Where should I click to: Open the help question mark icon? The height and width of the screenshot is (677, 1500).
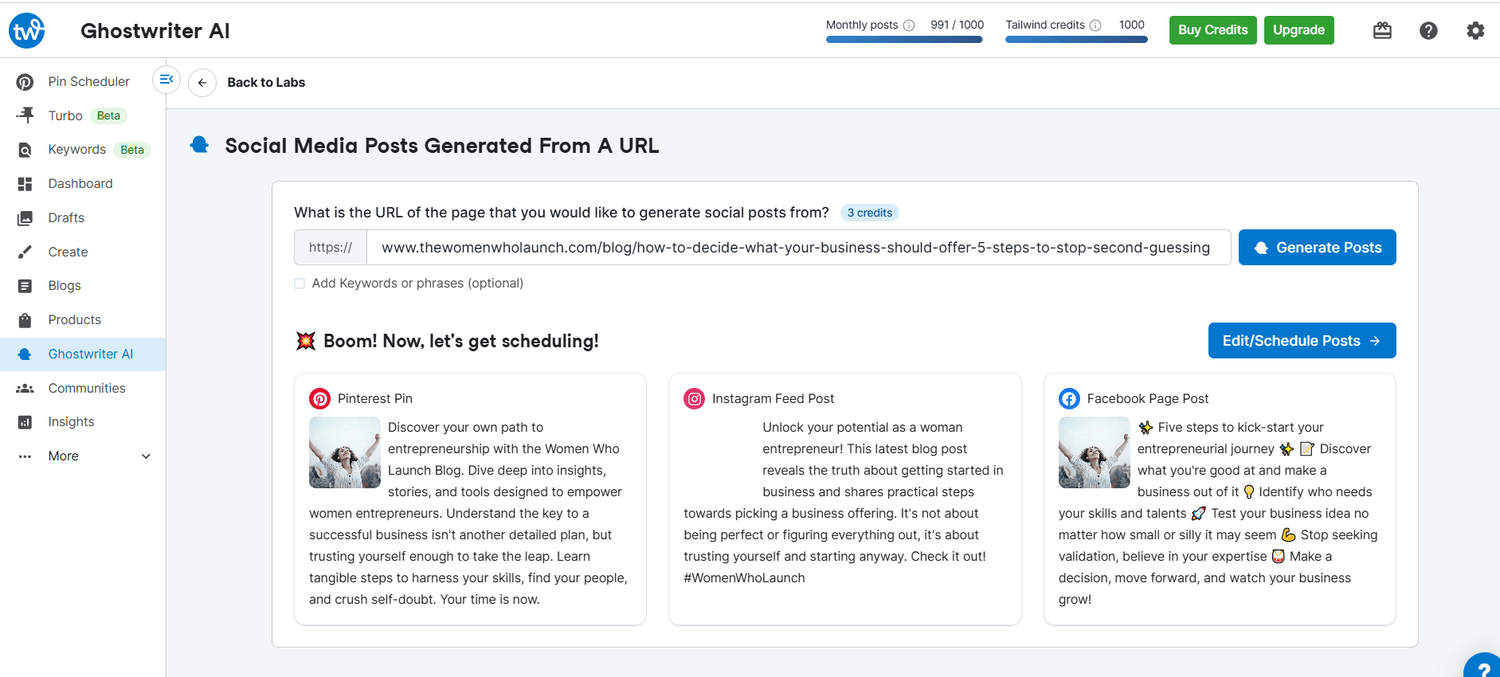click(x=1428, y=31)
